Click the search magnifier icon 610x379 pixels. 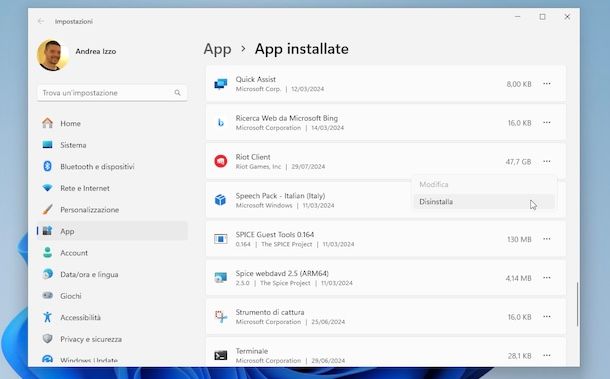(x=177, y=93)
